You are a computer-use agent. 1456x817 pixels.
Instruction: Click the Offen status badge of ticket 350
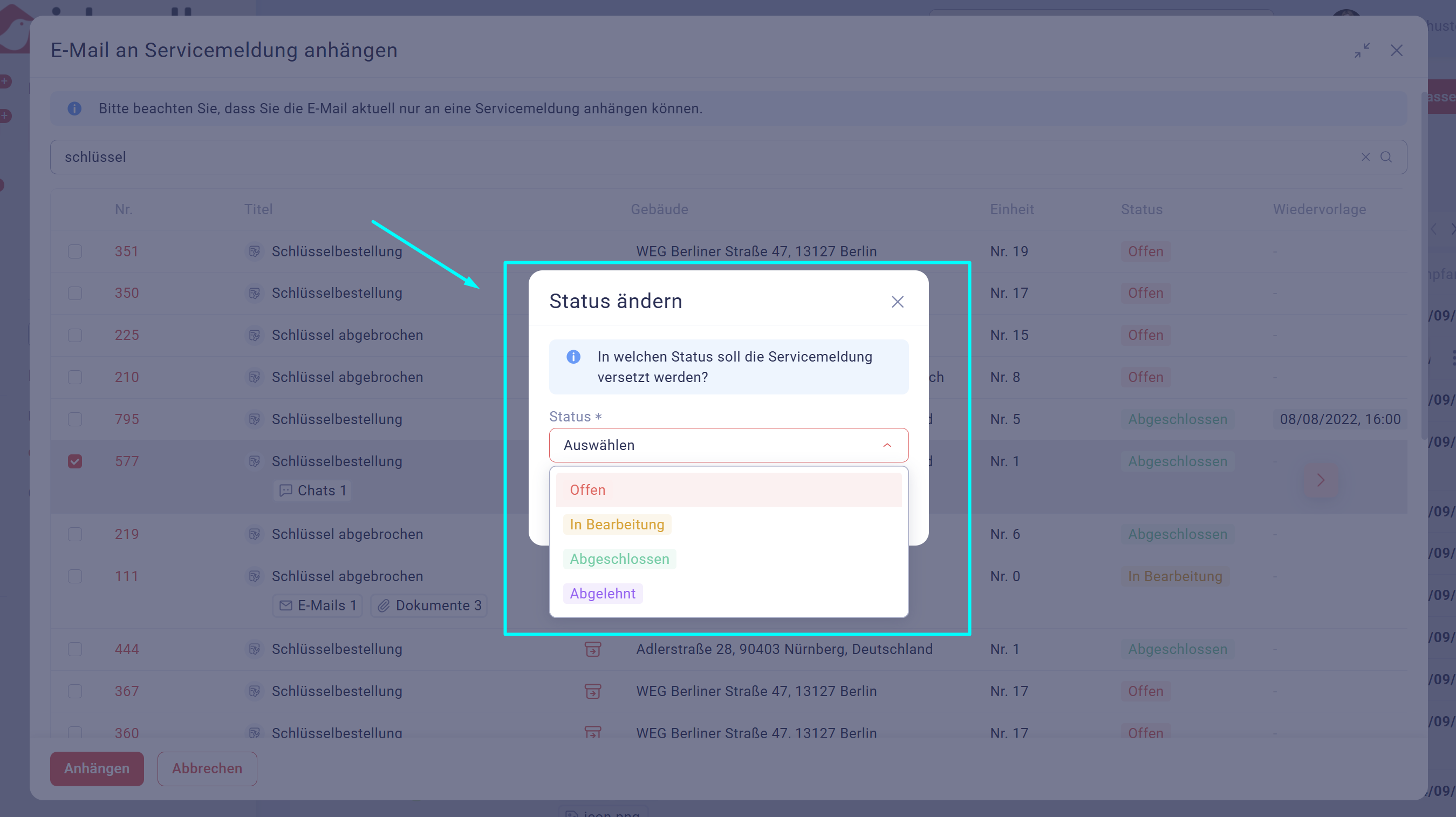[1146, 294]
